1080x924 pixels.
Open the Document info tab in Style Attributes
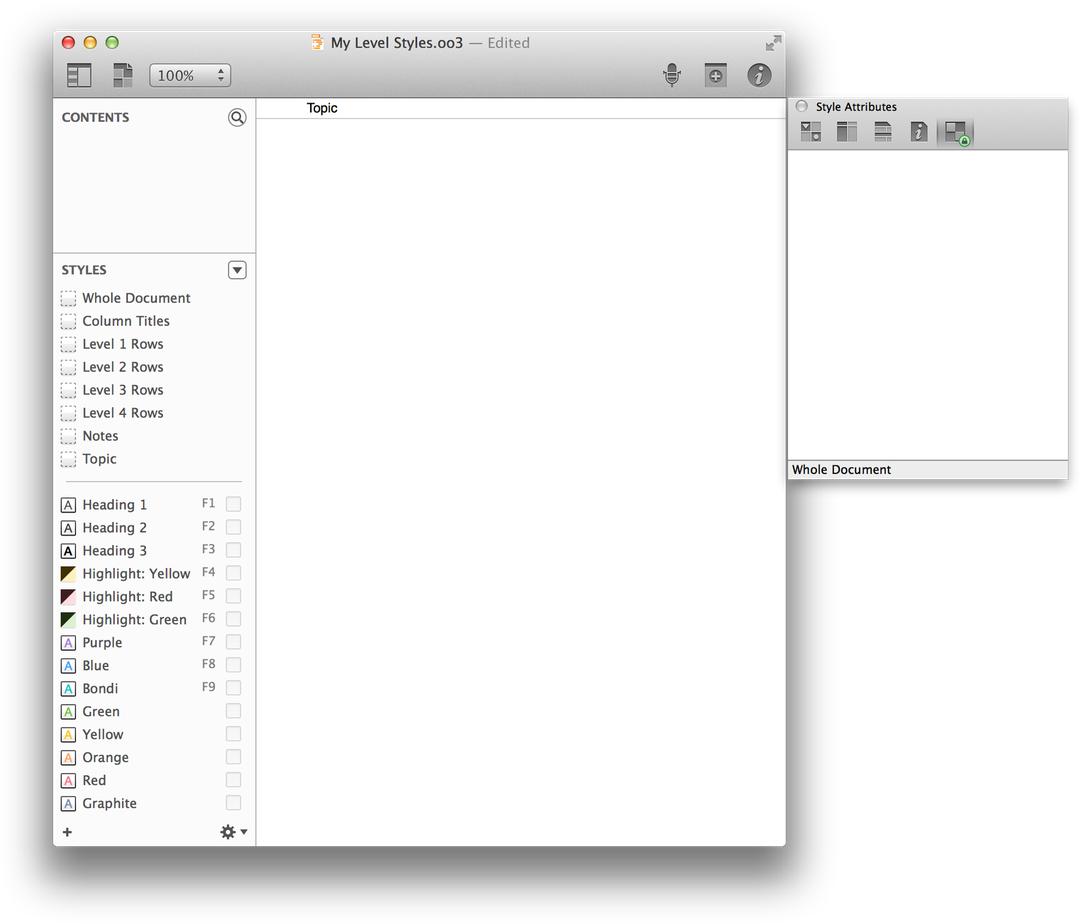pyautogui.click(x=919, y=131)
